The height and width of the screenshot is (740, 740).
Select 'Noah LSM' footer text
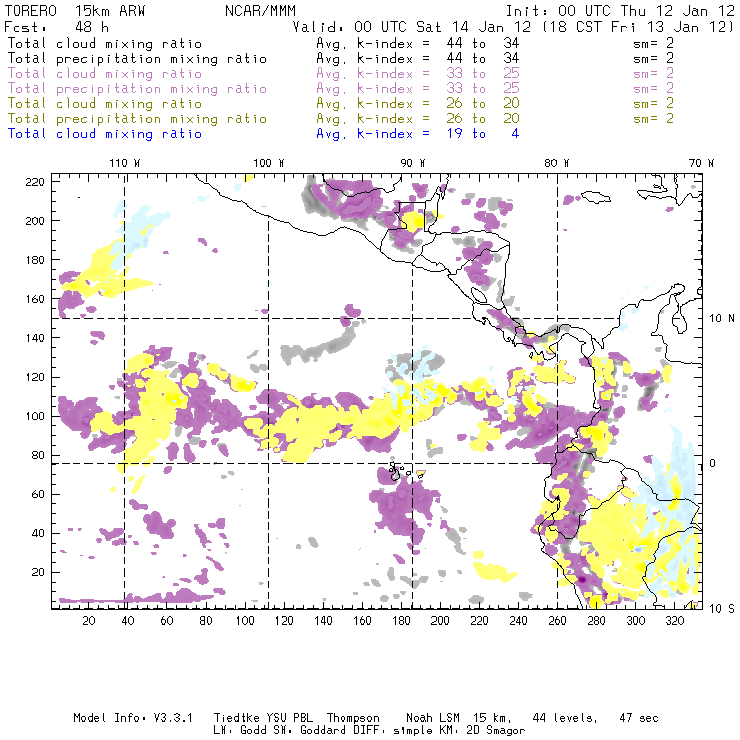point(433,718)
